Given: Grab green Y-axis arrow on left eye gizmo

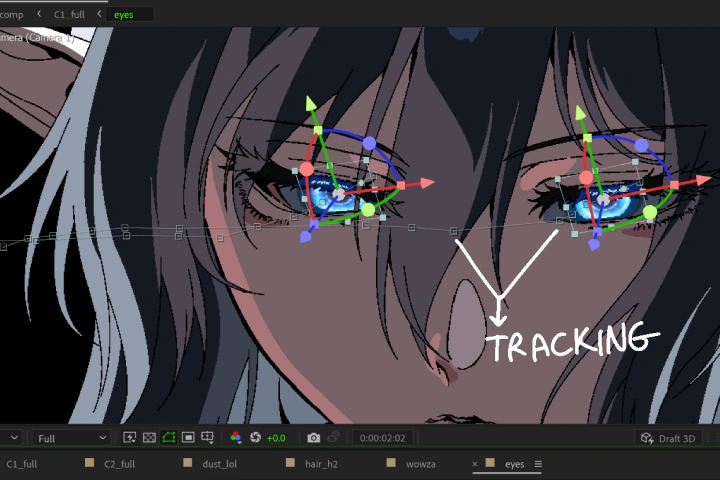Looking at the screenshot, I should point(311,103).
